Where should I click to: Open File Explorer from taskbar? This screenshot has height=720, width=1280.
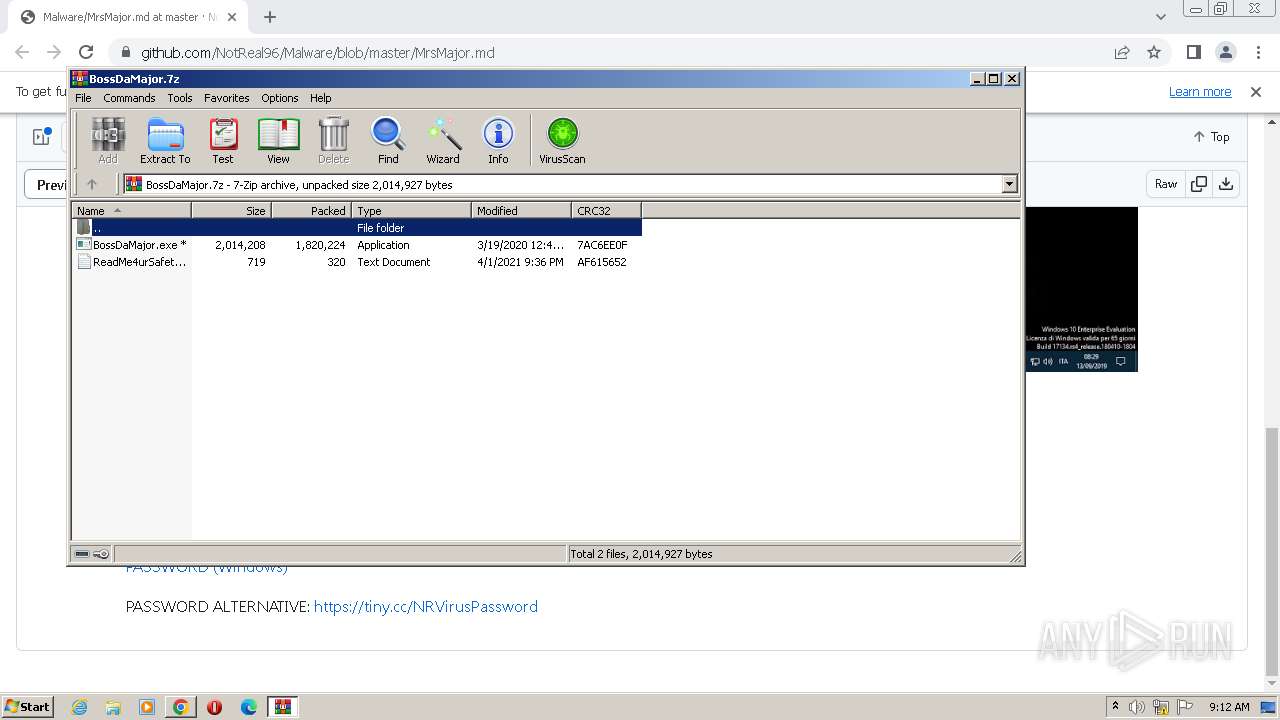(x=113, y=707)
